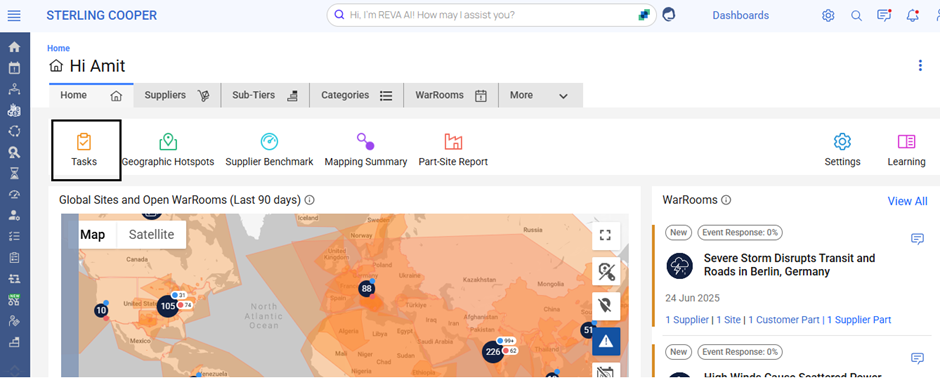Click the REVA AI search field

(492, 15)
